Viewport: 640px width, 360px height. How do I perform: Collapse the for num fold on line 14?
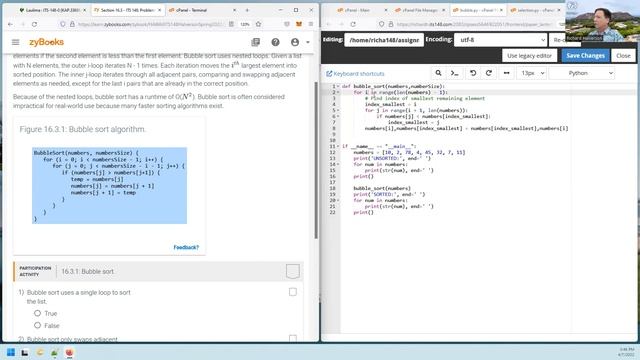338,164
